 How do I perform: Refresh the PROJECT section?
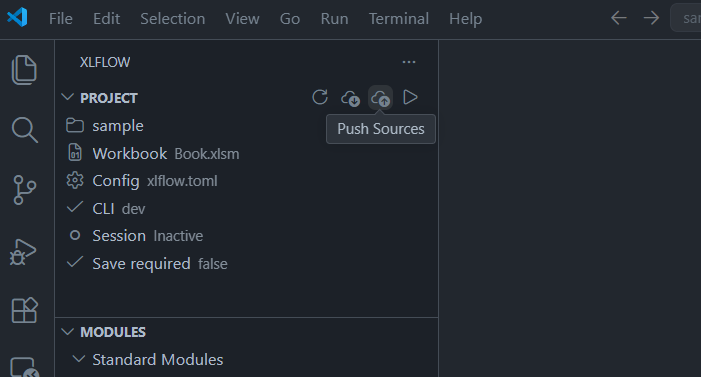(x=320, y=97)
